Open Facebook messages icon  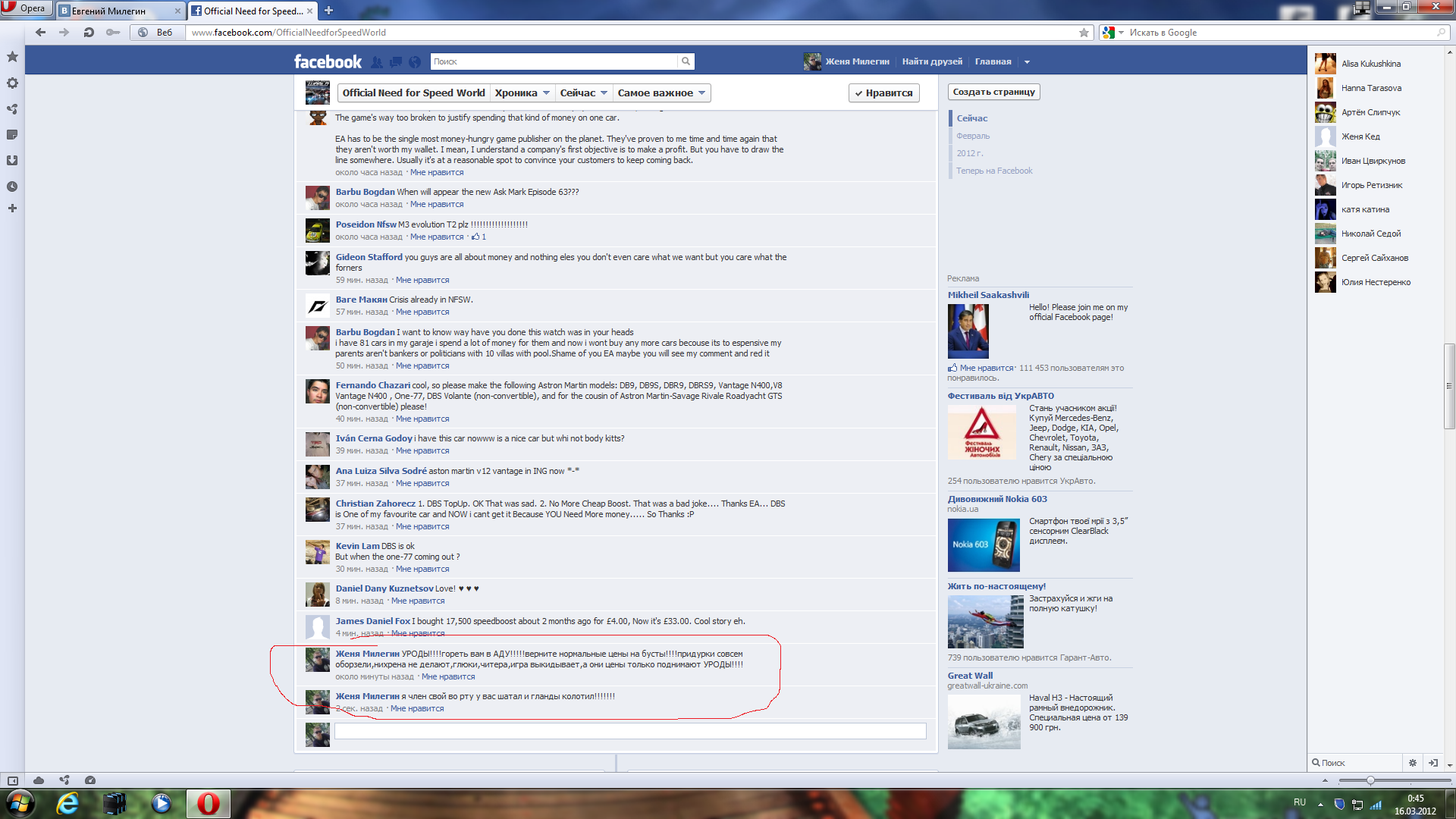pos(396,62)
